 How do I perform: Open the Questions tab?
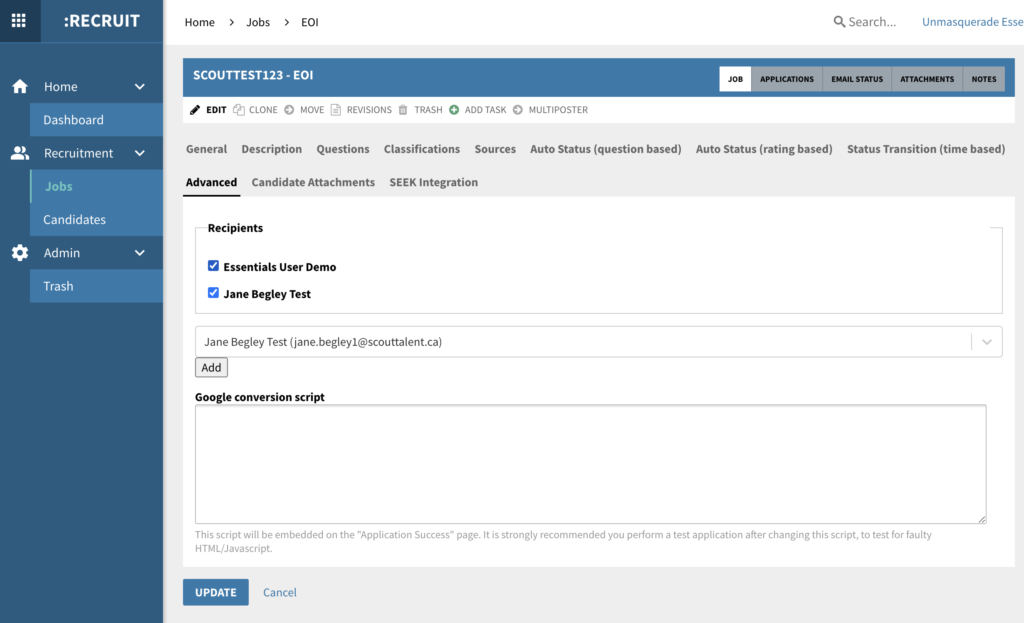click(x=343, y=149)
